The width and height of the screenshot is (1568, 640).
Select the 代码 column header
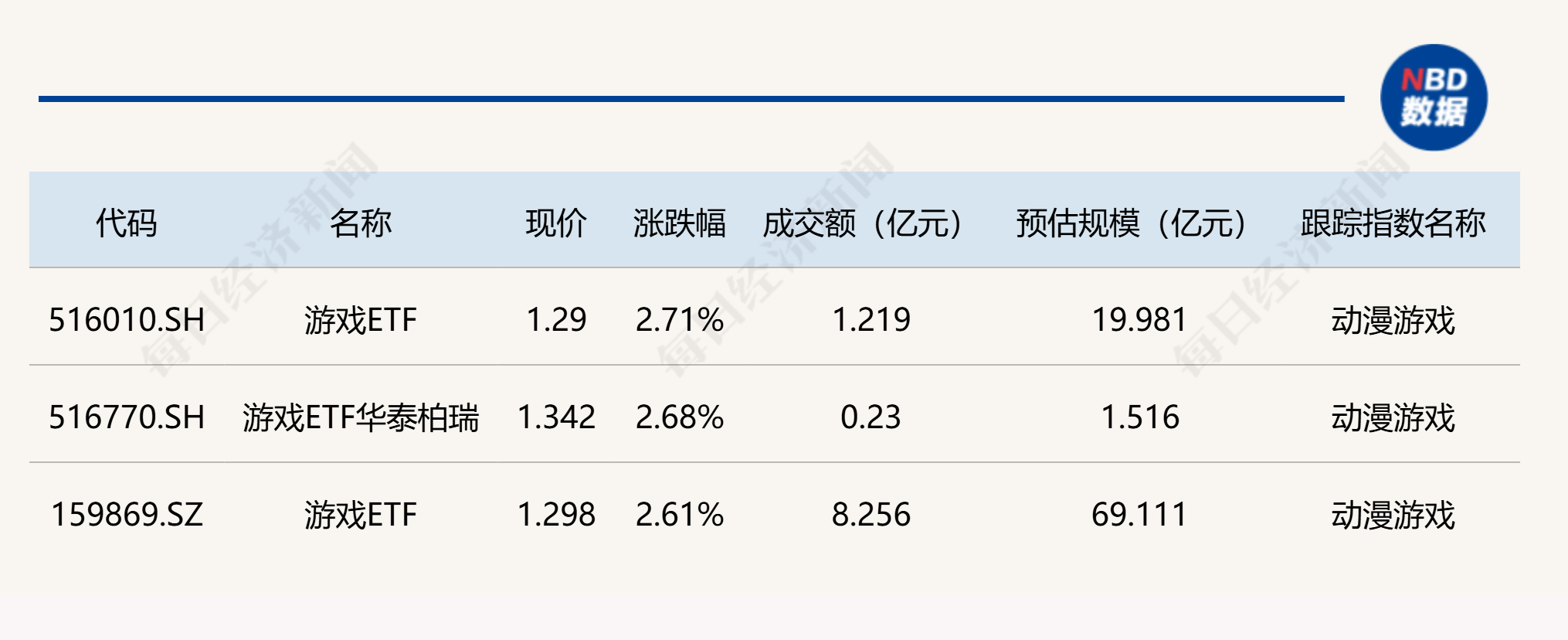(x=127, y=223)
